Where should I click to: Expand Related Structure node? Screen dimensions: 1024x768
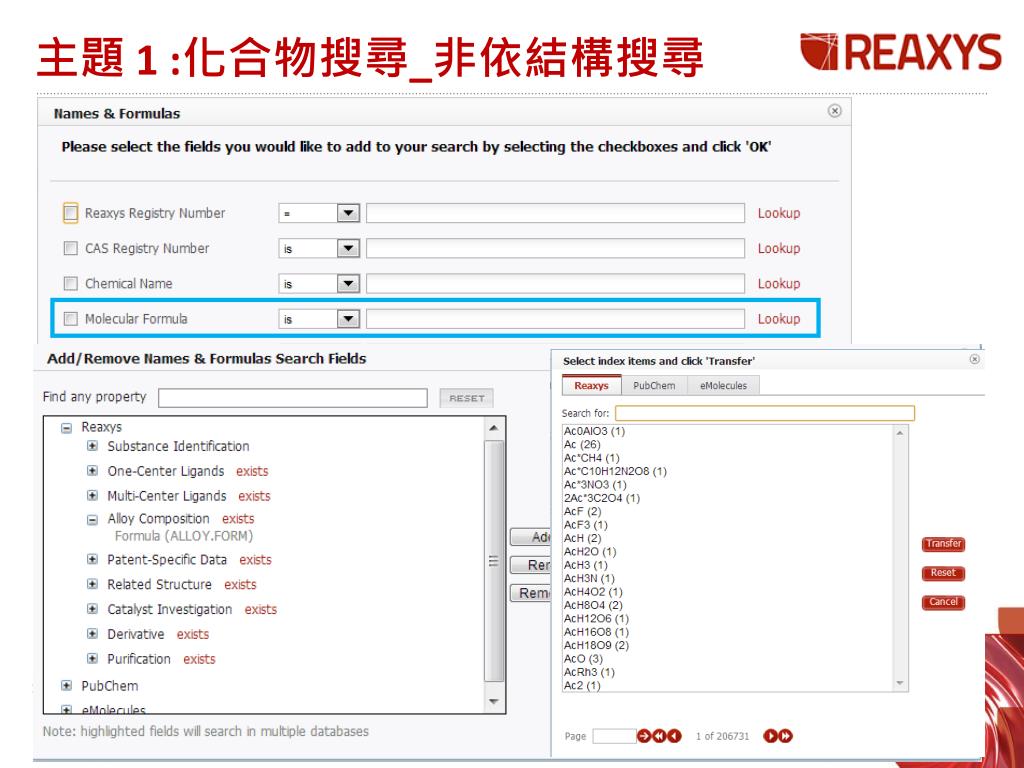tap(92, 584)
